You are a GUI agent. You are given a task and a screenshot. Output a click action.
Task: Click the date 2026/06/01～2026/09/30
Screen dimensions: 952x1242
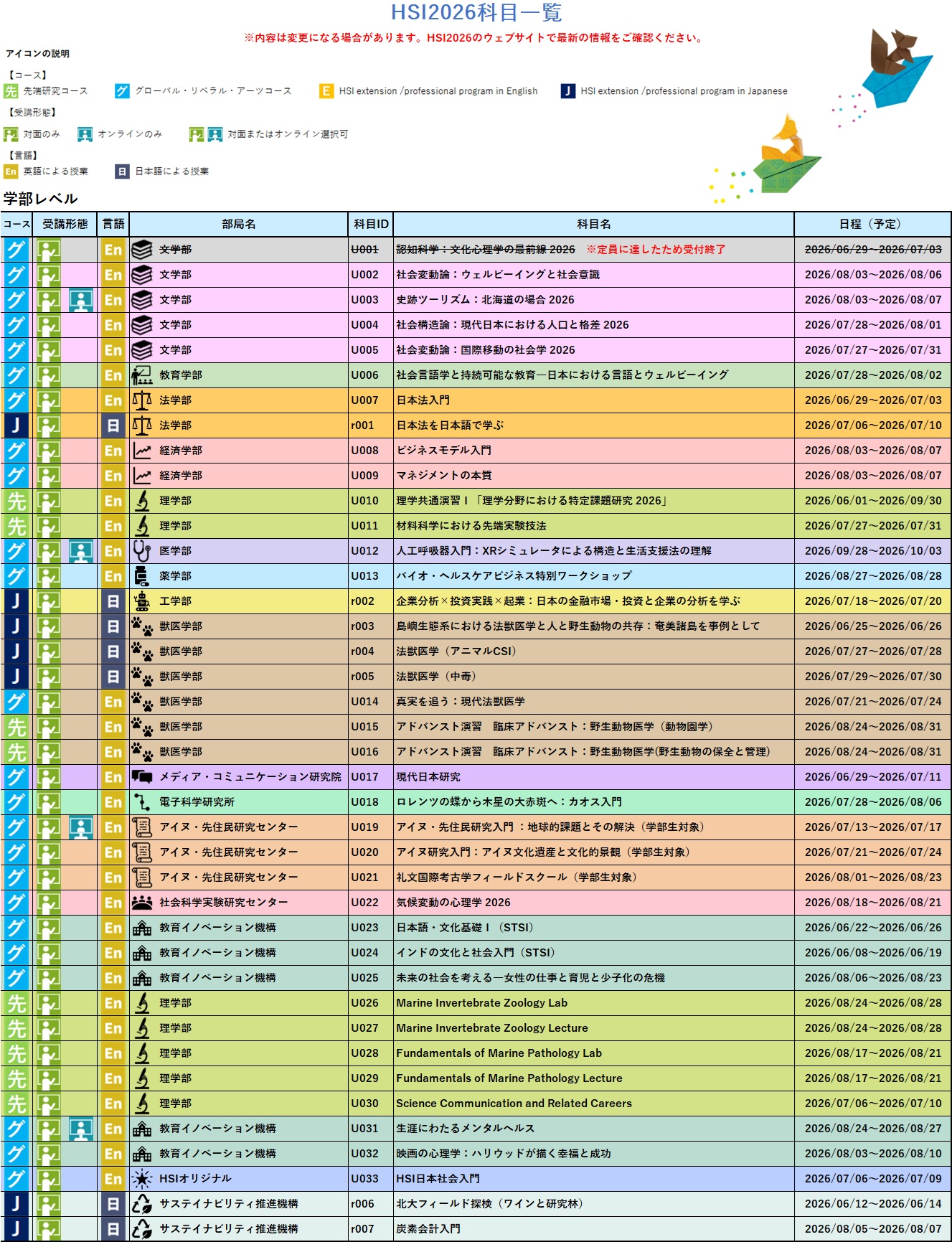(x=873, y=501)
